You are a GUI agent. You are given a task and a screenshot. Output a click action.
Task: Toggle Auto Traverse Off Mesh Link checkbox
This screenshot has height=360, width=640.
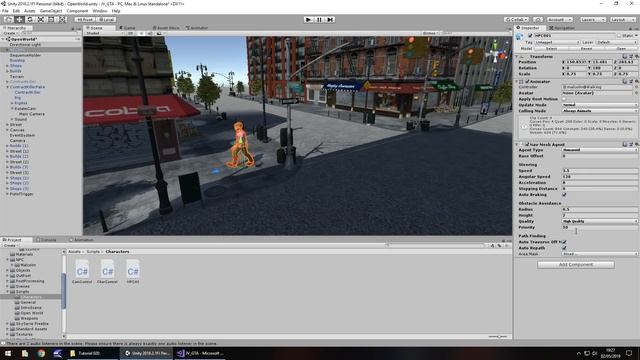click(x=564, y=242)
